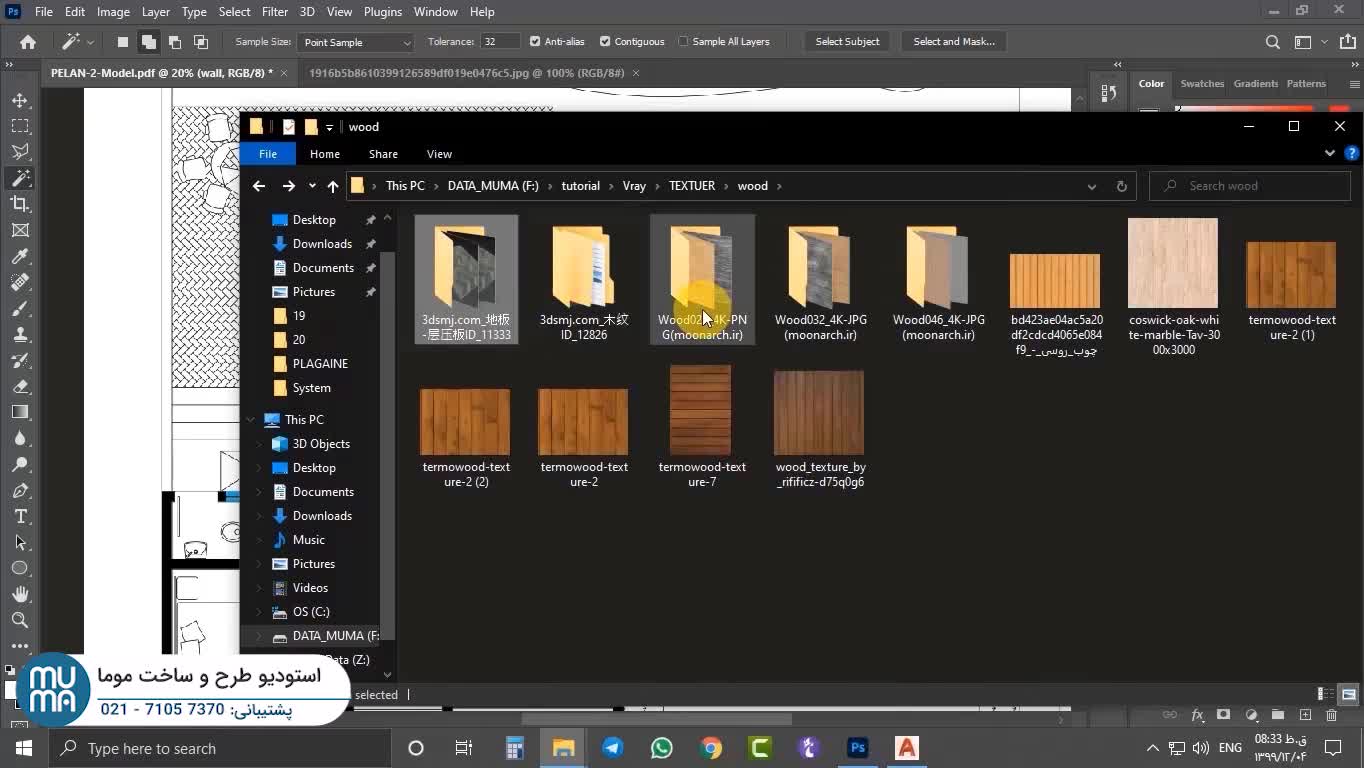Select the Crop tool
The height and width of the screenshot is (768, 1364).
(20, 204)
